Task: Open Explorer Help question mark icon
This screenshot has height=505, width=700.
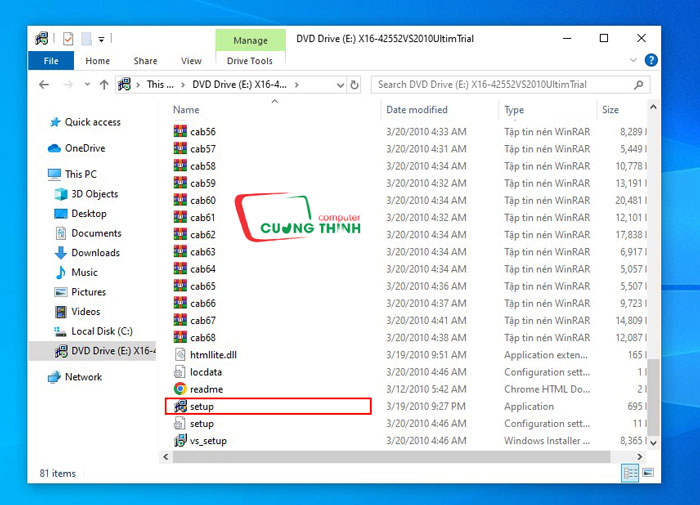Action: click(651, 60)
